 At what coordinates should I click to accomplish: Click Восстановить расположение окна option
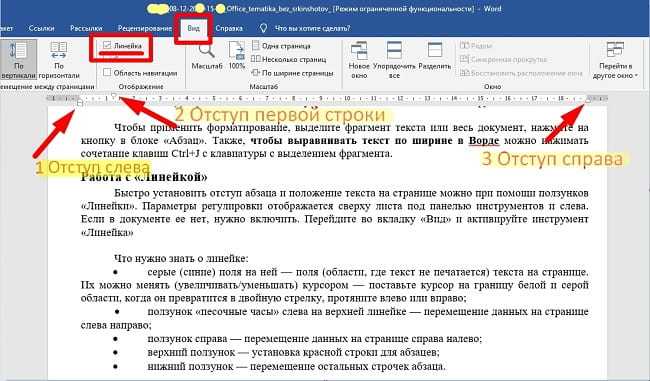pyautogui.click(x=521, y=73)
